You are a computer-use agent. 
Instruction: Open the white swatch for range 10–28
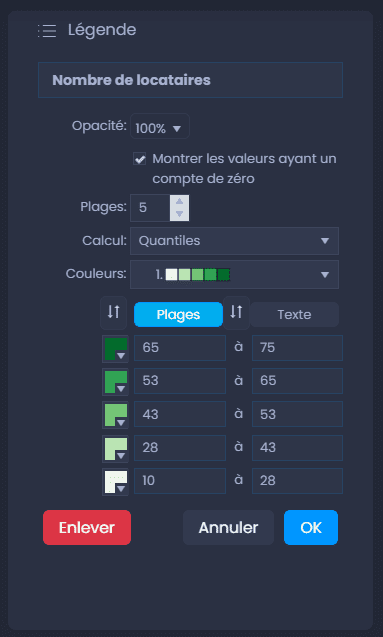(x=115, y=481)
